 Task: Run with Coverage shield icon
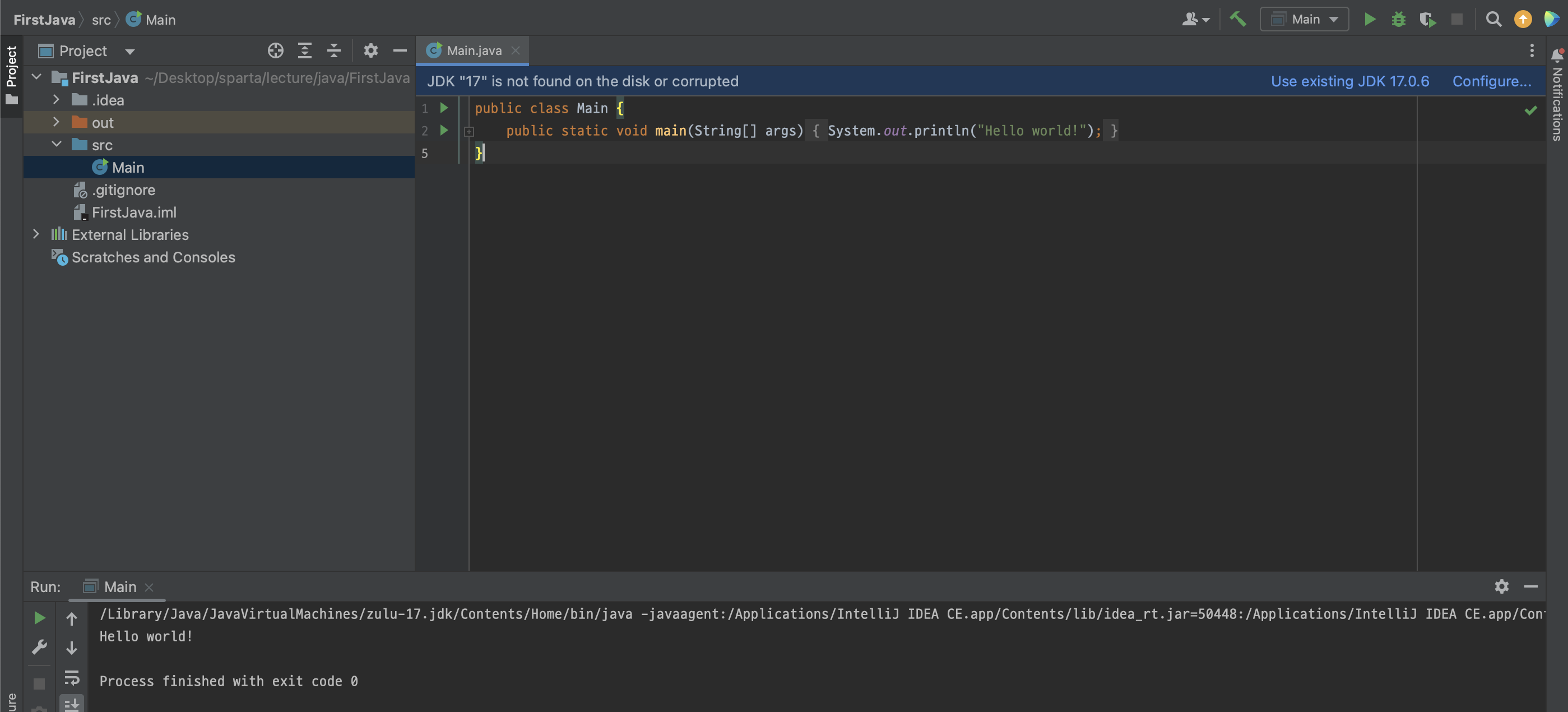pos(1427,19)
